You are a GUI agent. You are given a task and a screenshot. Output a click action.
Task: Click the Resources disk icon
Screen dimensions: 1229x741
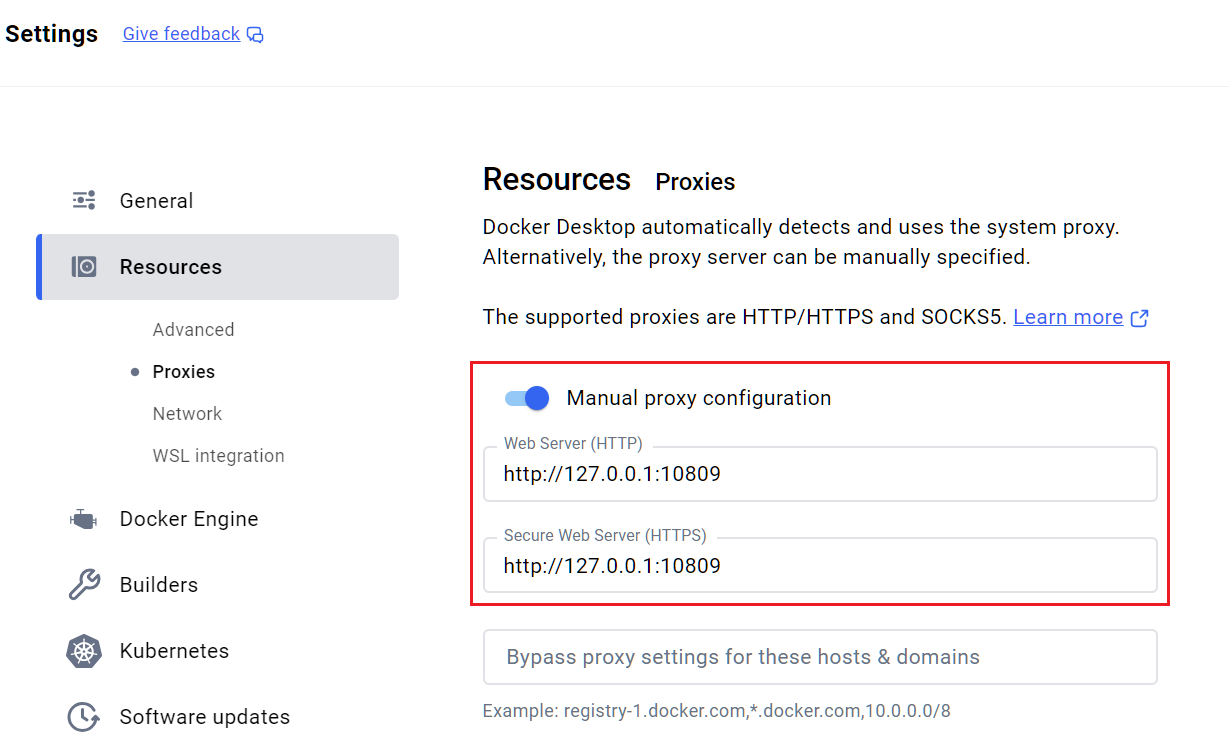pos(84,267)
